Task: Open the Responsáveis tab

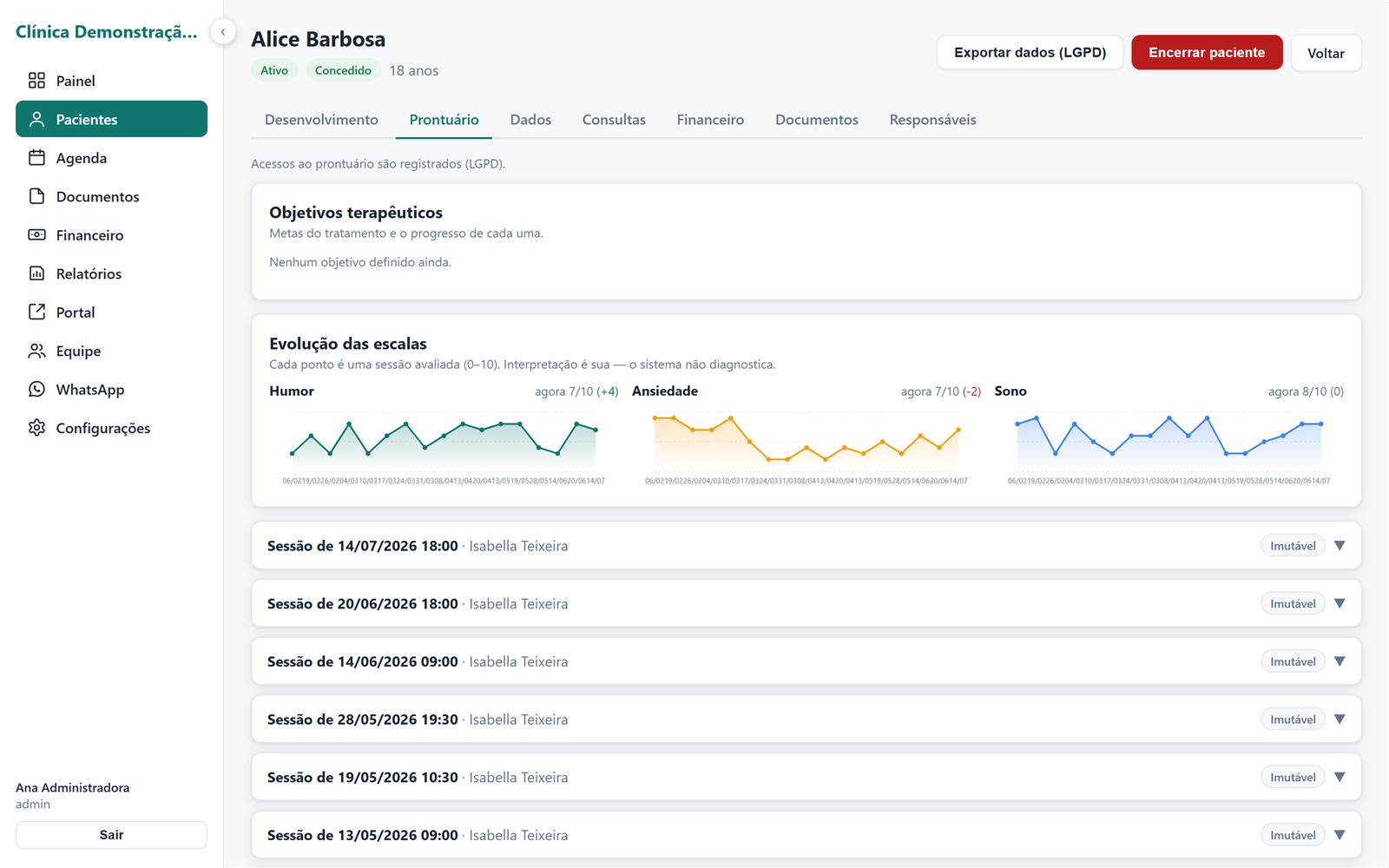Action: (x=932, y=120)
